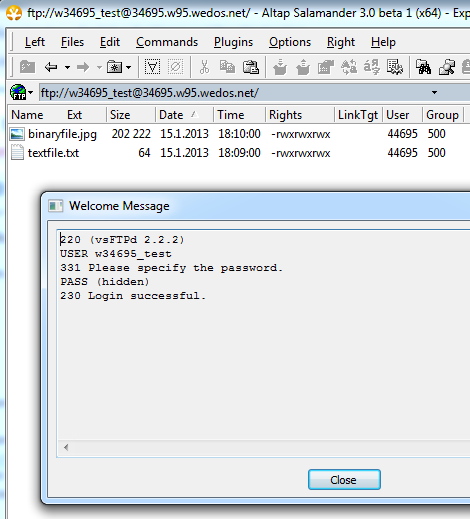Click the parent directory folder icon

[x=27, y=67]
